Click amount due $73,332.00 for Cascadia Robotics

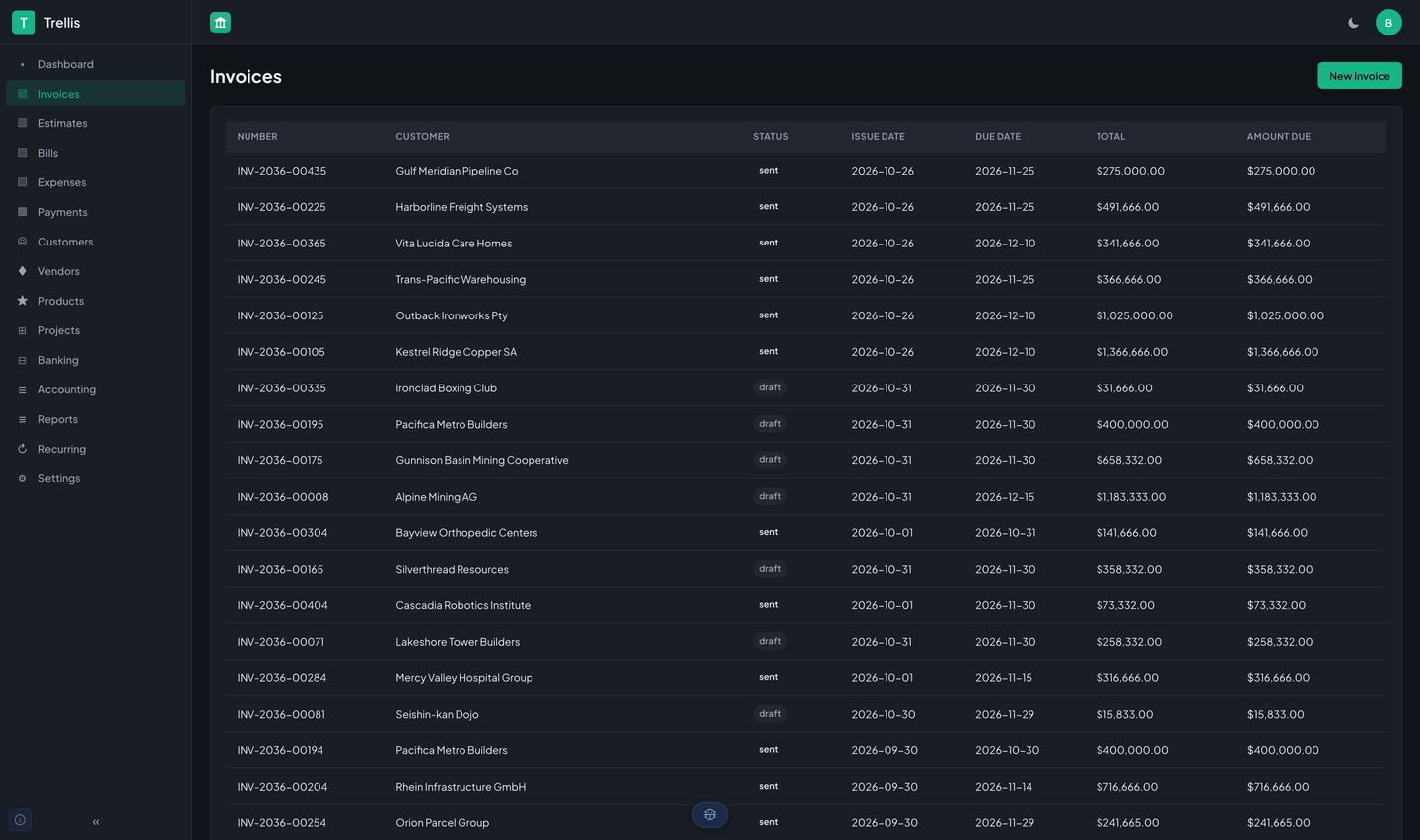click(1276, 605)
